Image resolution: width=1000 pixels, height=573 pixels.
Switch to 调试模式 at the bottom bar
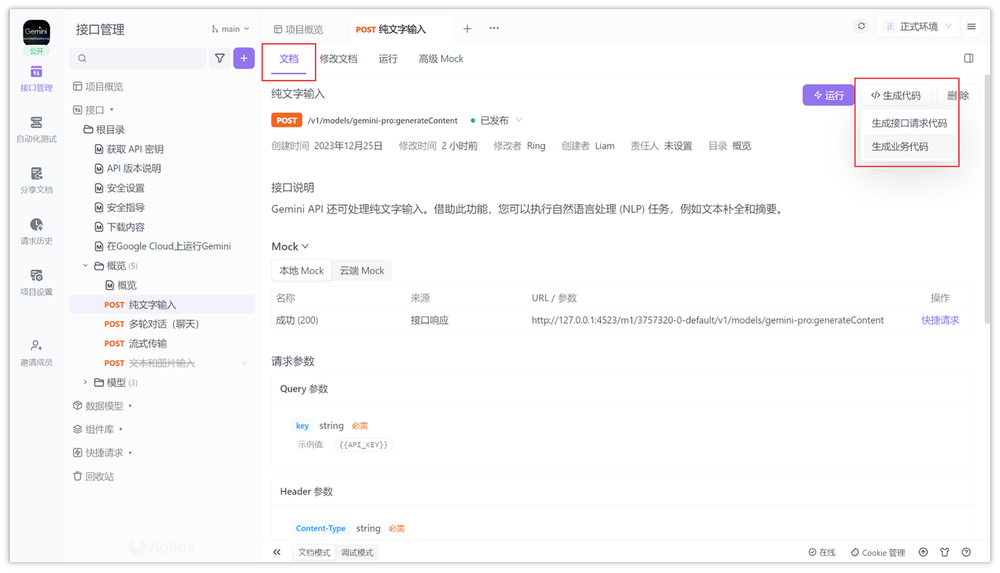pyautogui.click(x=357, y=552)
